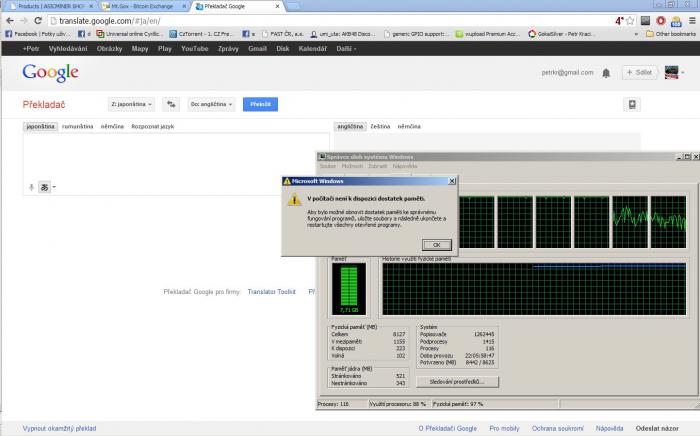Image resolution: width=700 pixels, height=436 pixels.
Task: Open the notifications bell icon
Action: pos(606,73)
